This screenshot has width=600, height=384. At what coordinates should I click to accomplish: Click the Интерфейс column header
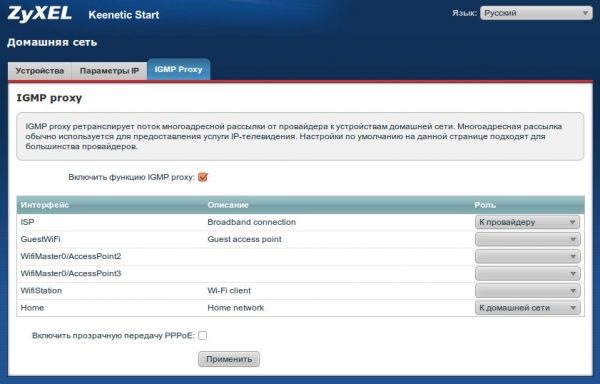click(x=45, y=205)
